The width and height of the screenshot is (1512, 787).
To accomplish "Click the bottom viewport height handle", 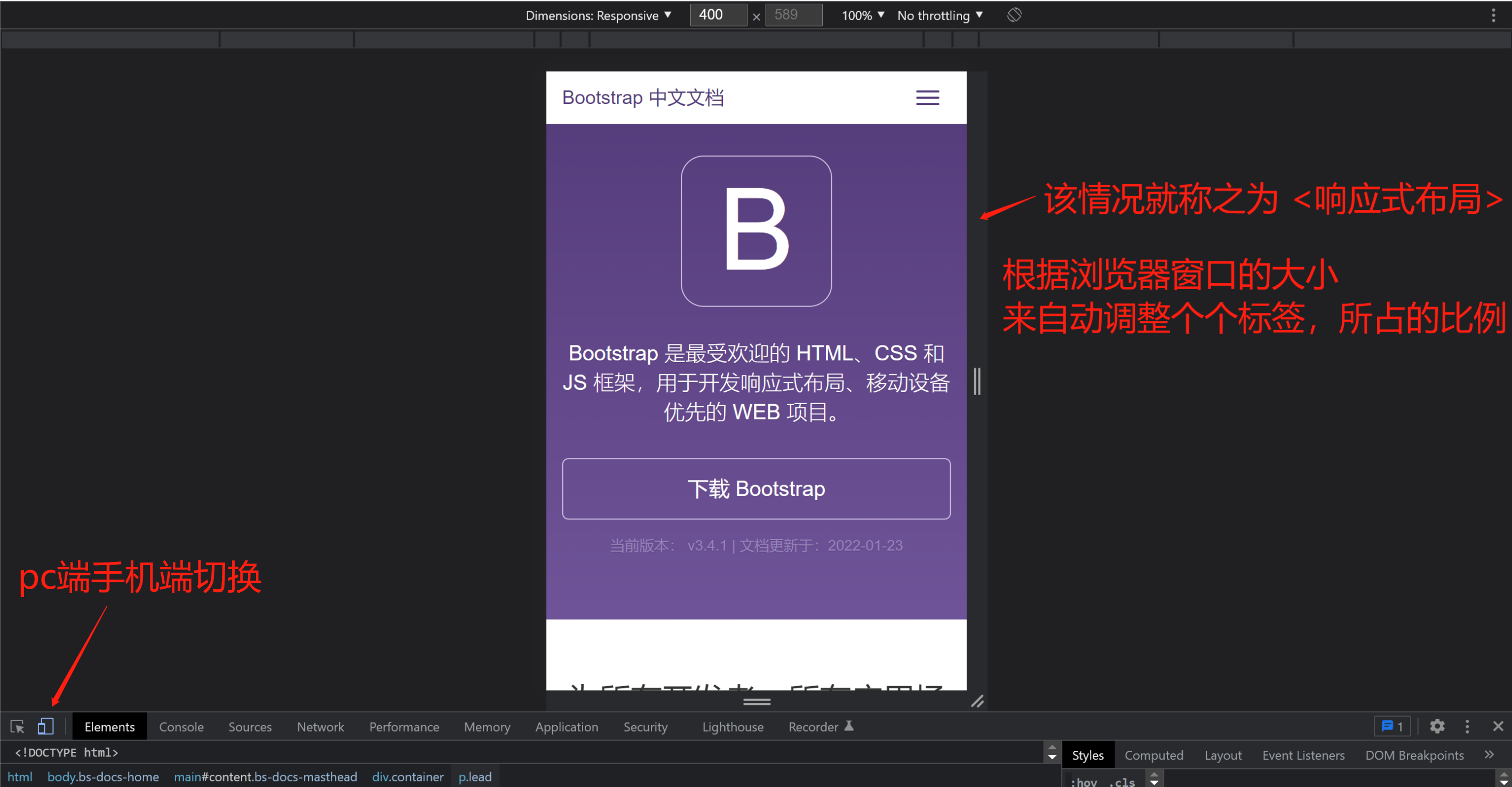I will pyautogui.click(x=757, y=701).
